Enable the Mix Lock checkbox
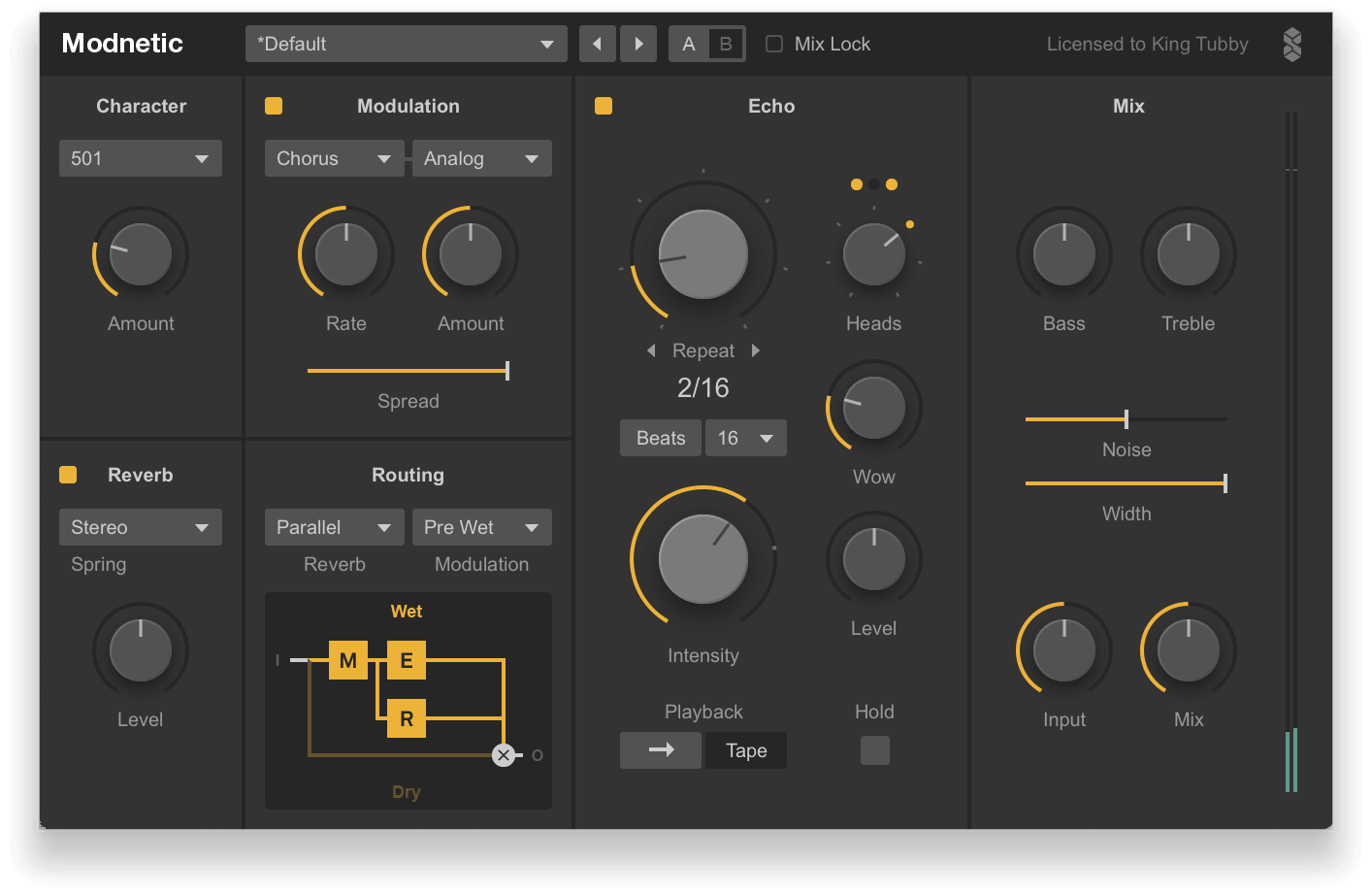Screen dimensions: 1372x896 click(x=773, y=43)
